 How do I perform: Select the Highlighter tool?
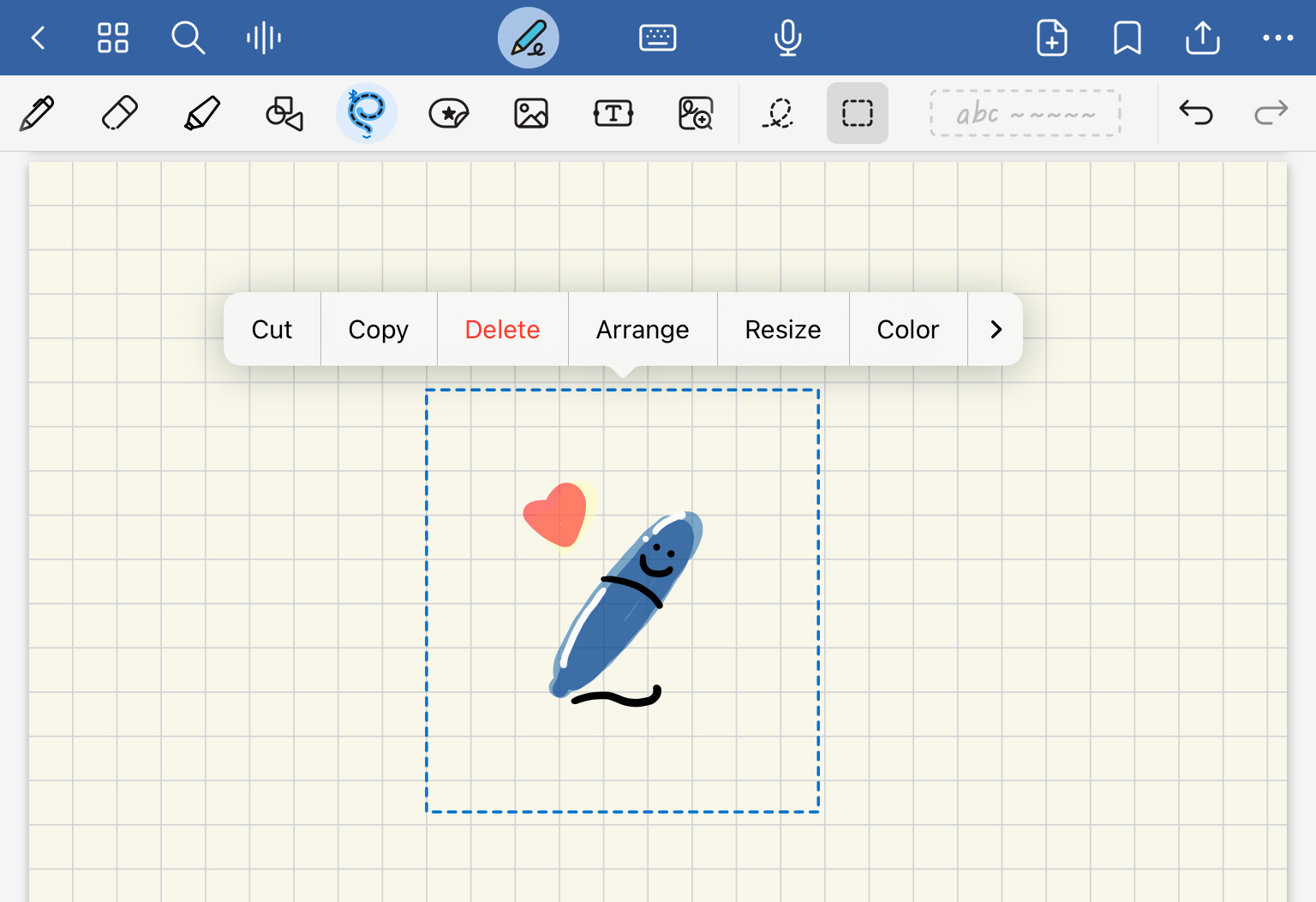(201, 112)
